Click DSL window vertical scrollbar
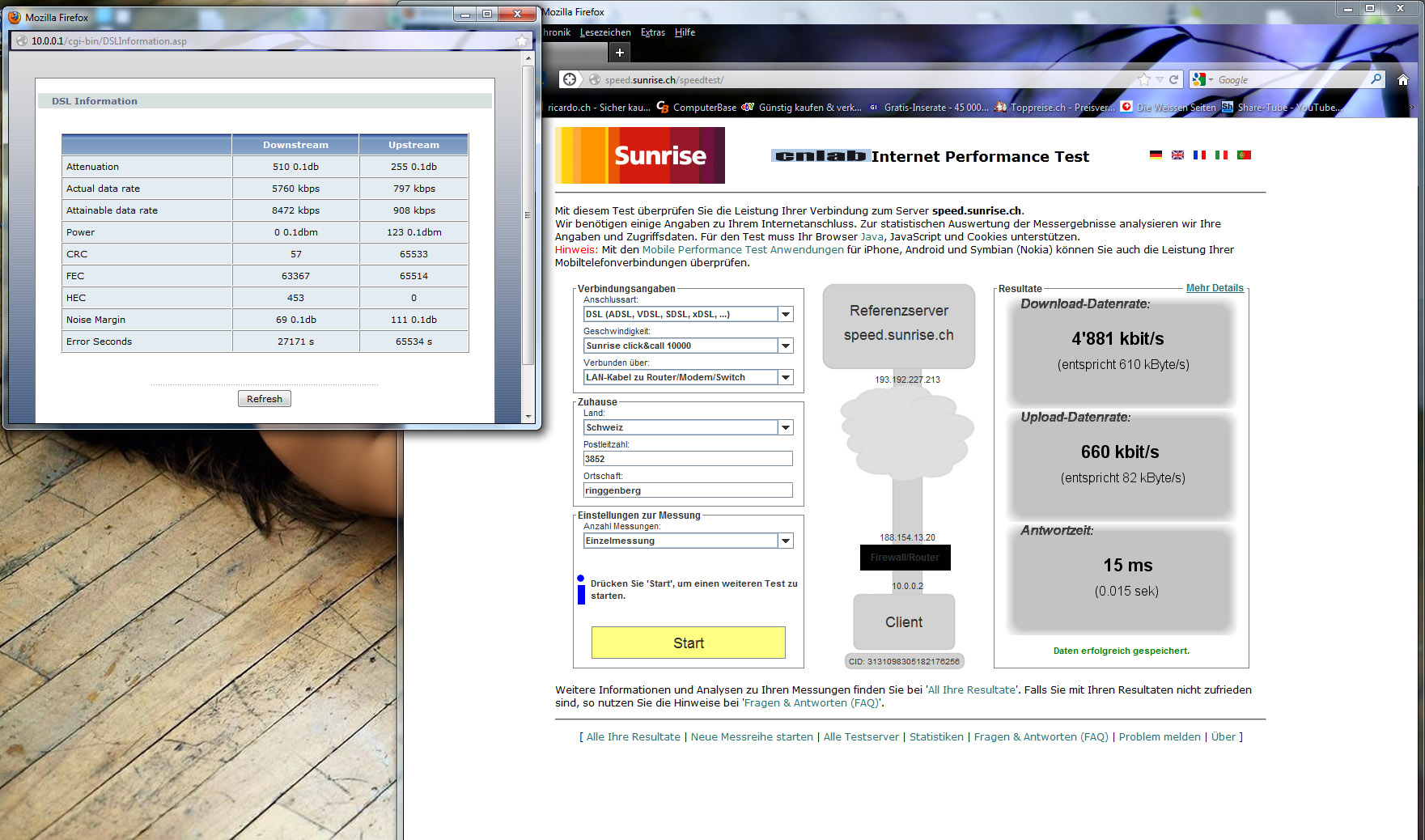The width and height of the screenshot is (1425, 840). point(528,215)
